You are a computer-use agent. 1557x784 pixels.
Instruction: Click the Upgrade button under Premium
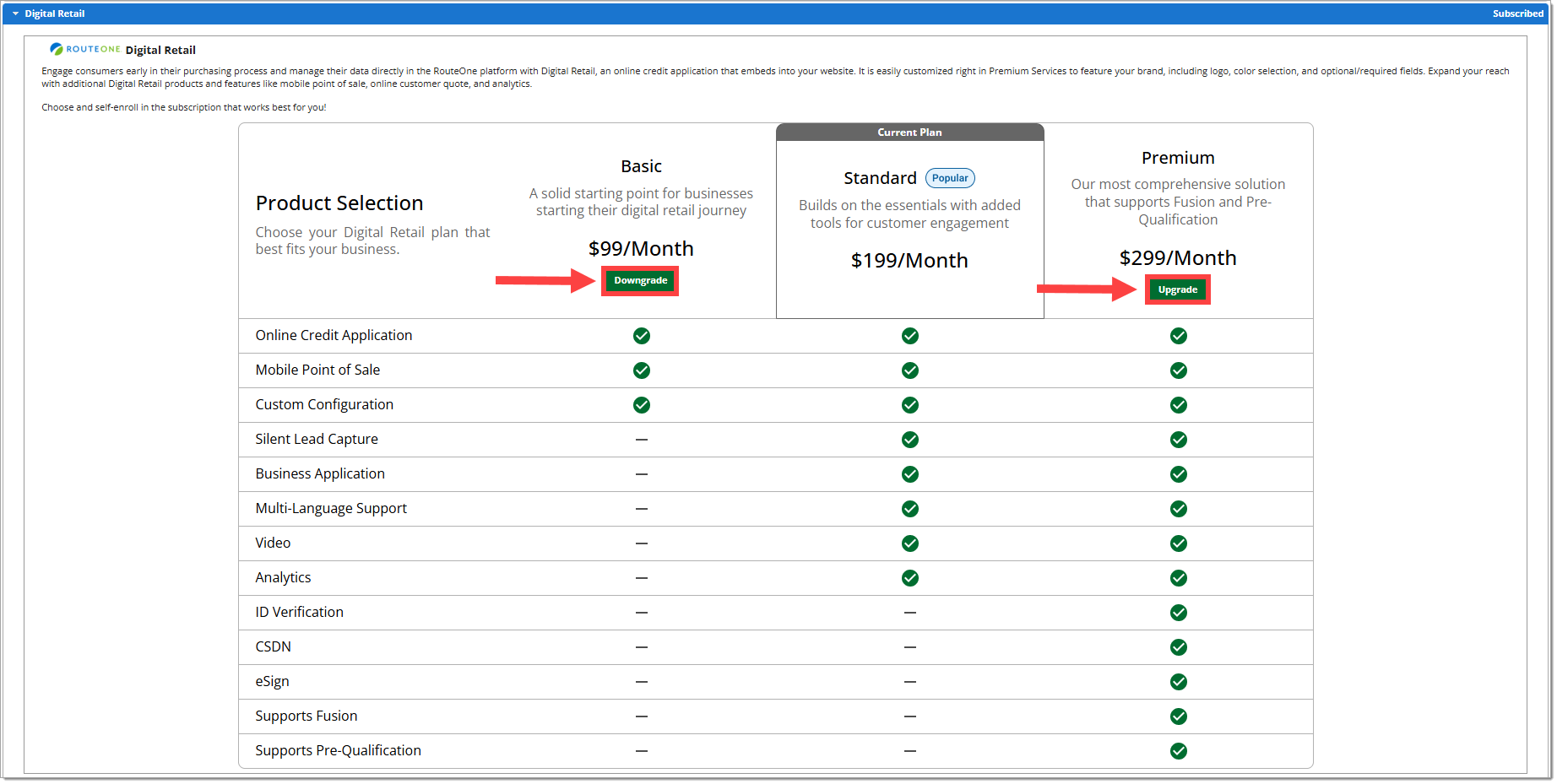(1177, 290)
